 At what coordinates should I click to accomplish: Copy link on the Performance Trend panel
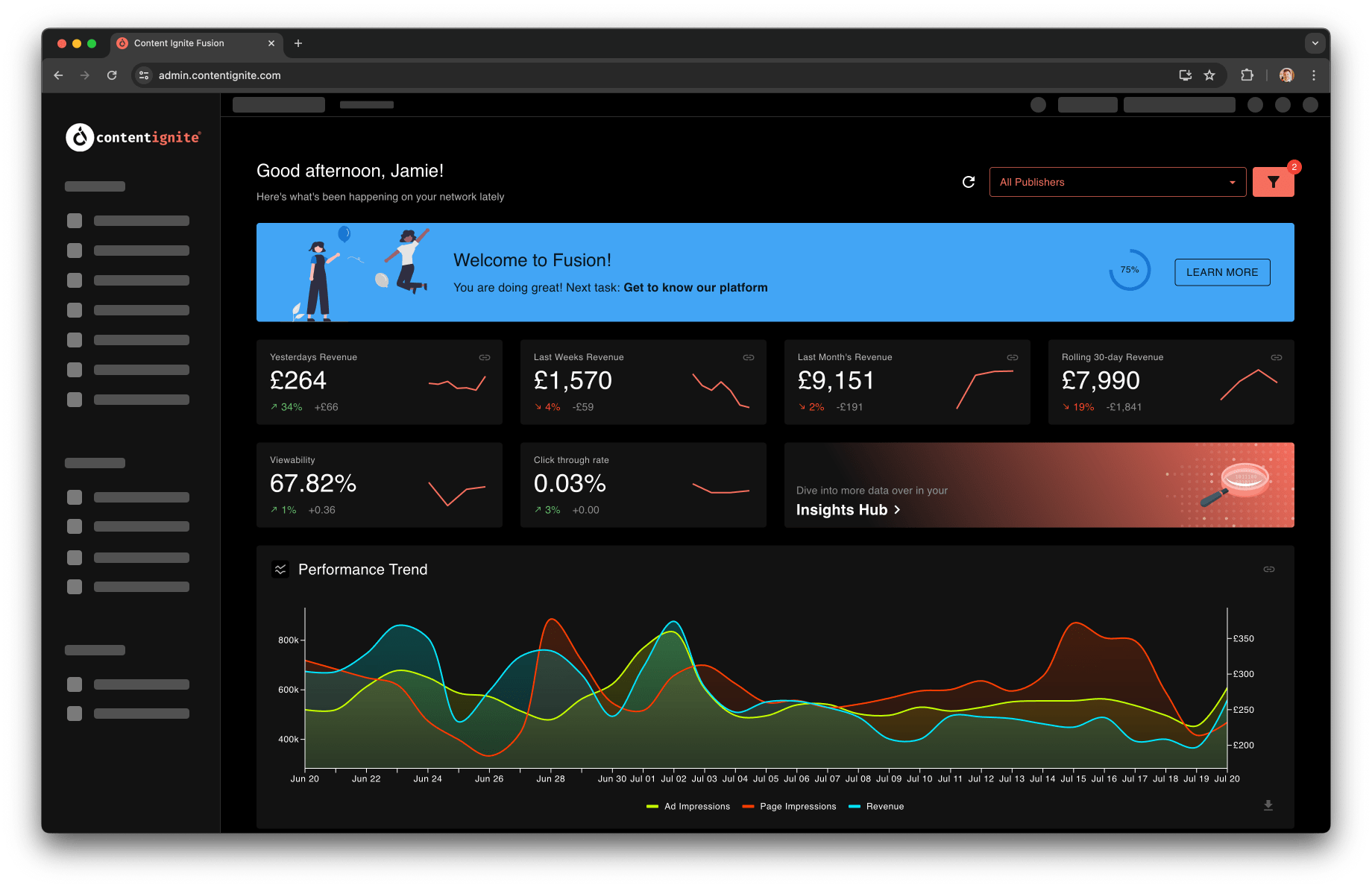1268,569
